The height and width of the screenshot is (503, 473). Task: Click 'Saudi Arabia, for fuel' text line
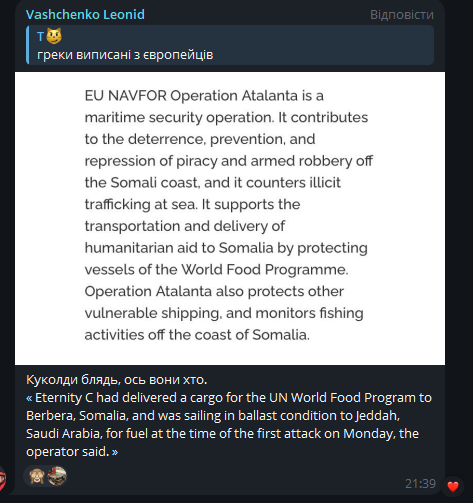point(87,434)
